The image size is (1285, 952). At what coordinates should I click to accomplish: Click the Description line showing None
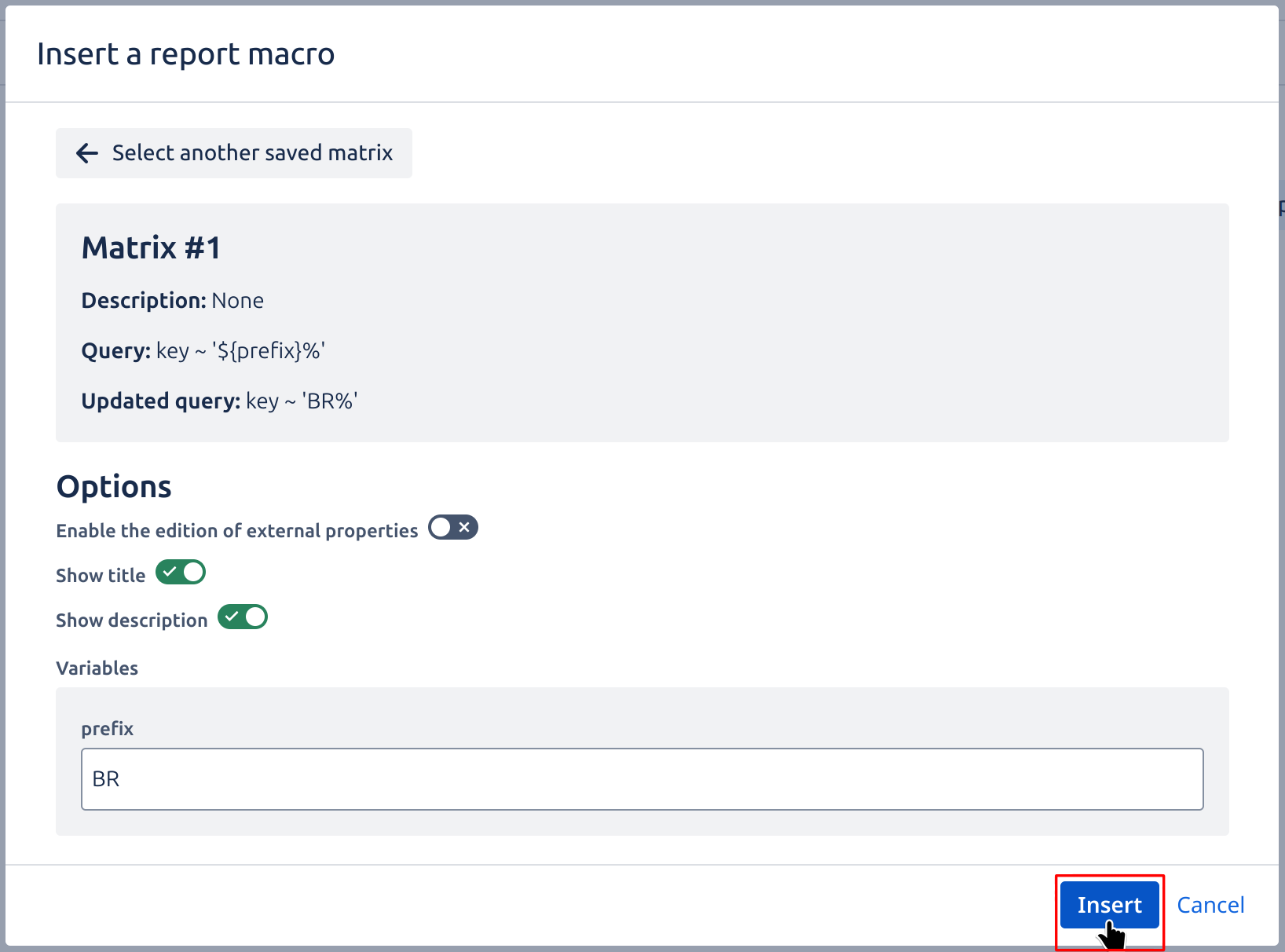172,300
